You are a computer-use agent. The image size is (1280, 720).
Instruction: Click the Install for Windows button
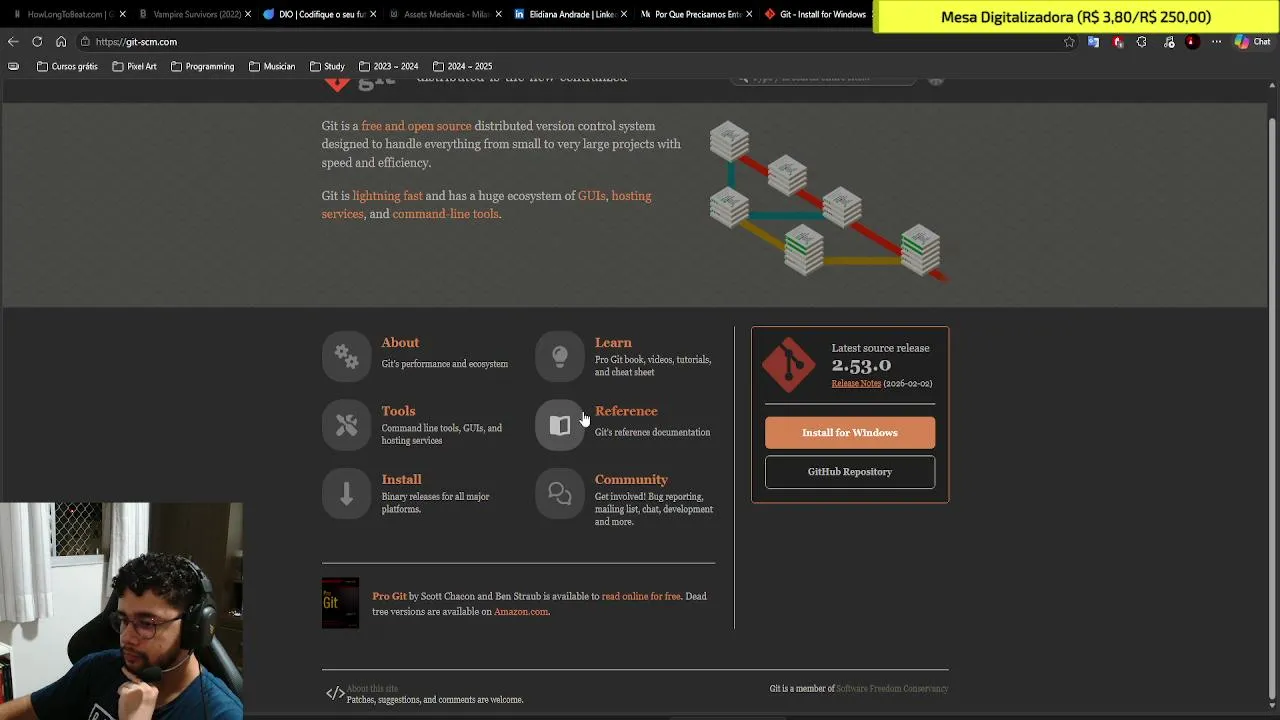pos(850,433)
